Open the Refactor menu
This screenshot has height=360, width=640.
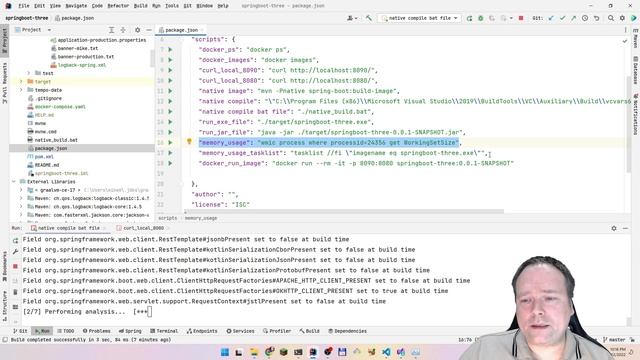(118, 6)
